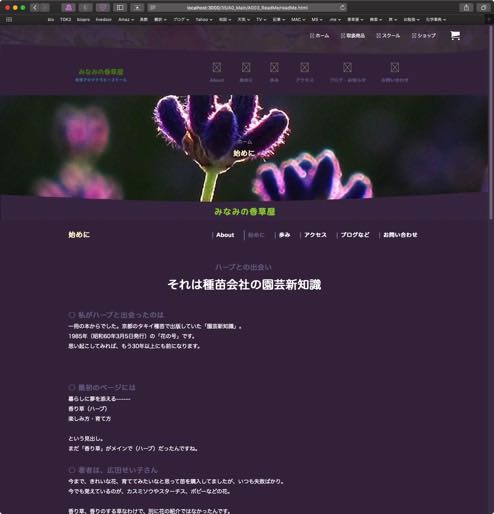This screenshot has width=494, height=514.
Task: Click the icon above アクセス in header navigation
Action: tap(304, 68)
